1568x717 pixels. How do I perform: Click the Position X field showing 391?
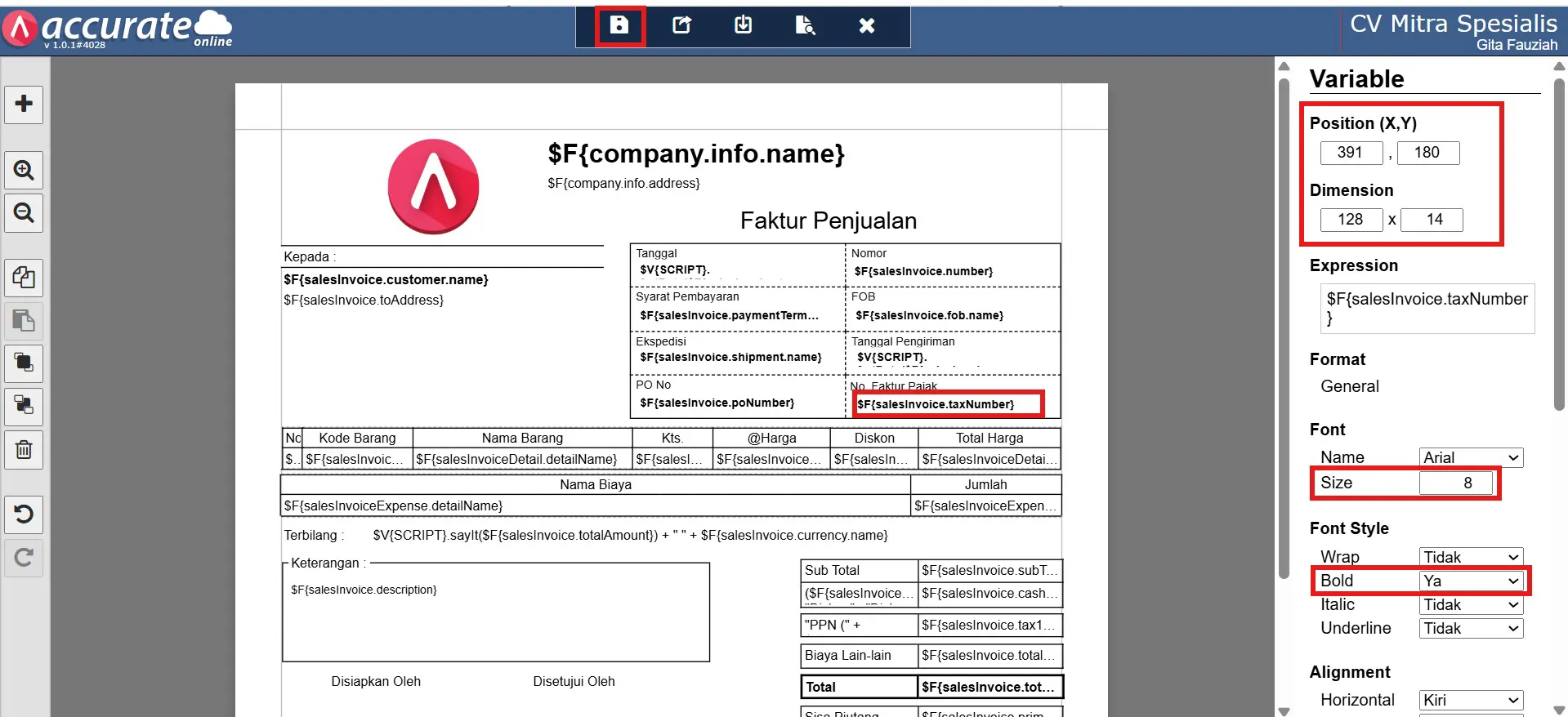click(1351, 153)
